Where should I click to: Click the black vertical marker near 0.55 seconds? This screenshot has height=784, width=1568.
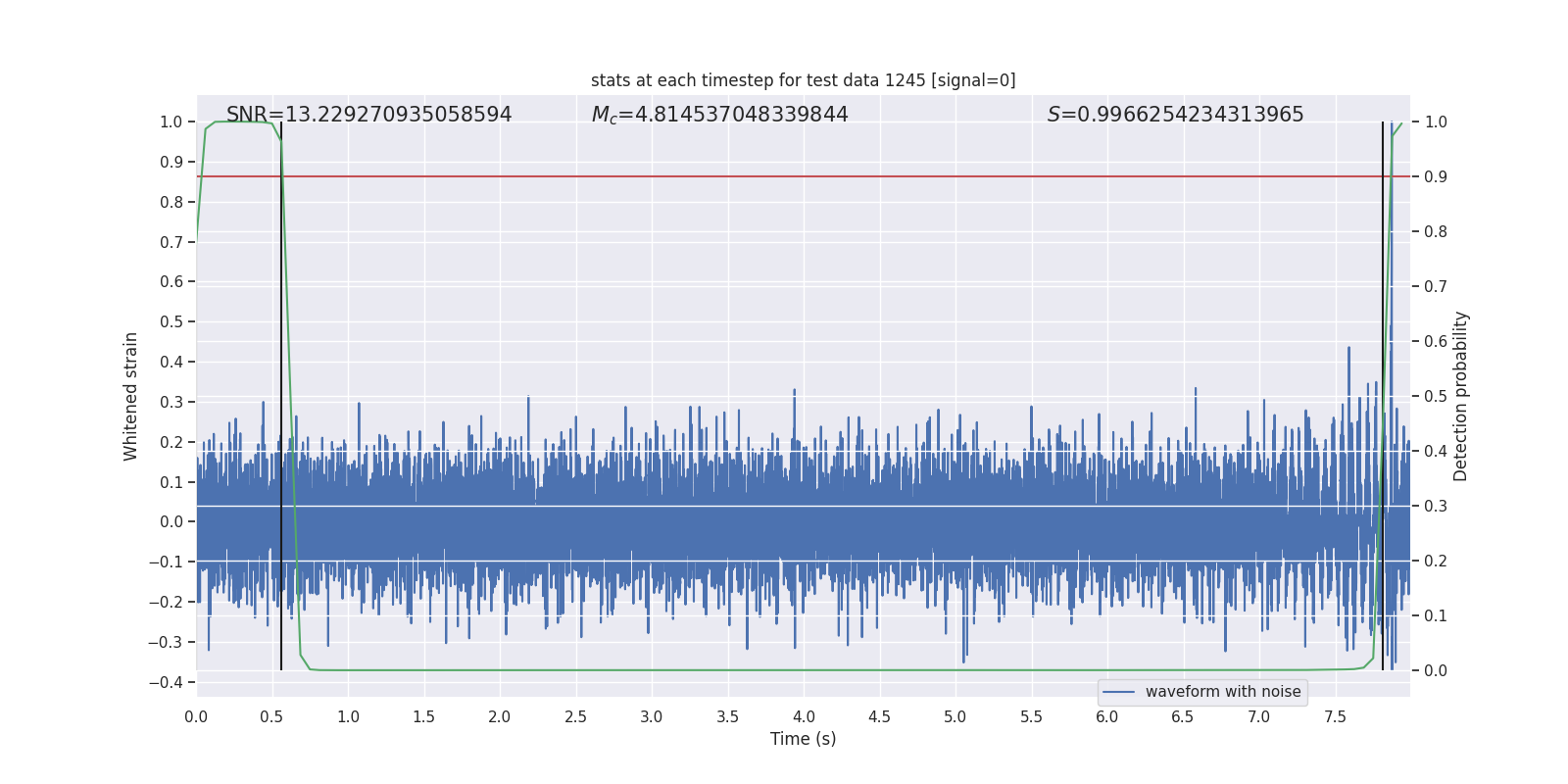[x=281, y=396]
